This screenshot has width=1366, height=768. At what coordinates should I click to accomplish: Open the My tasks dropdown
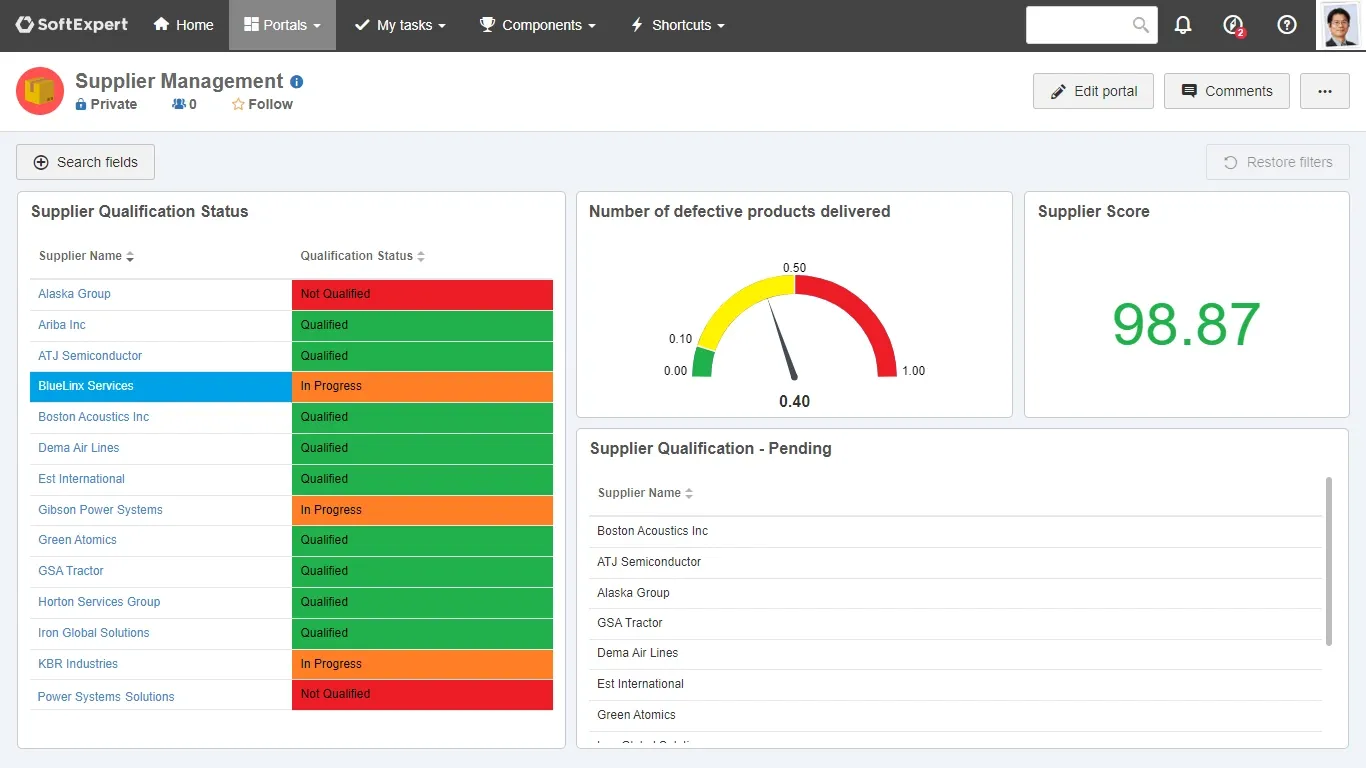pos(400,25)
